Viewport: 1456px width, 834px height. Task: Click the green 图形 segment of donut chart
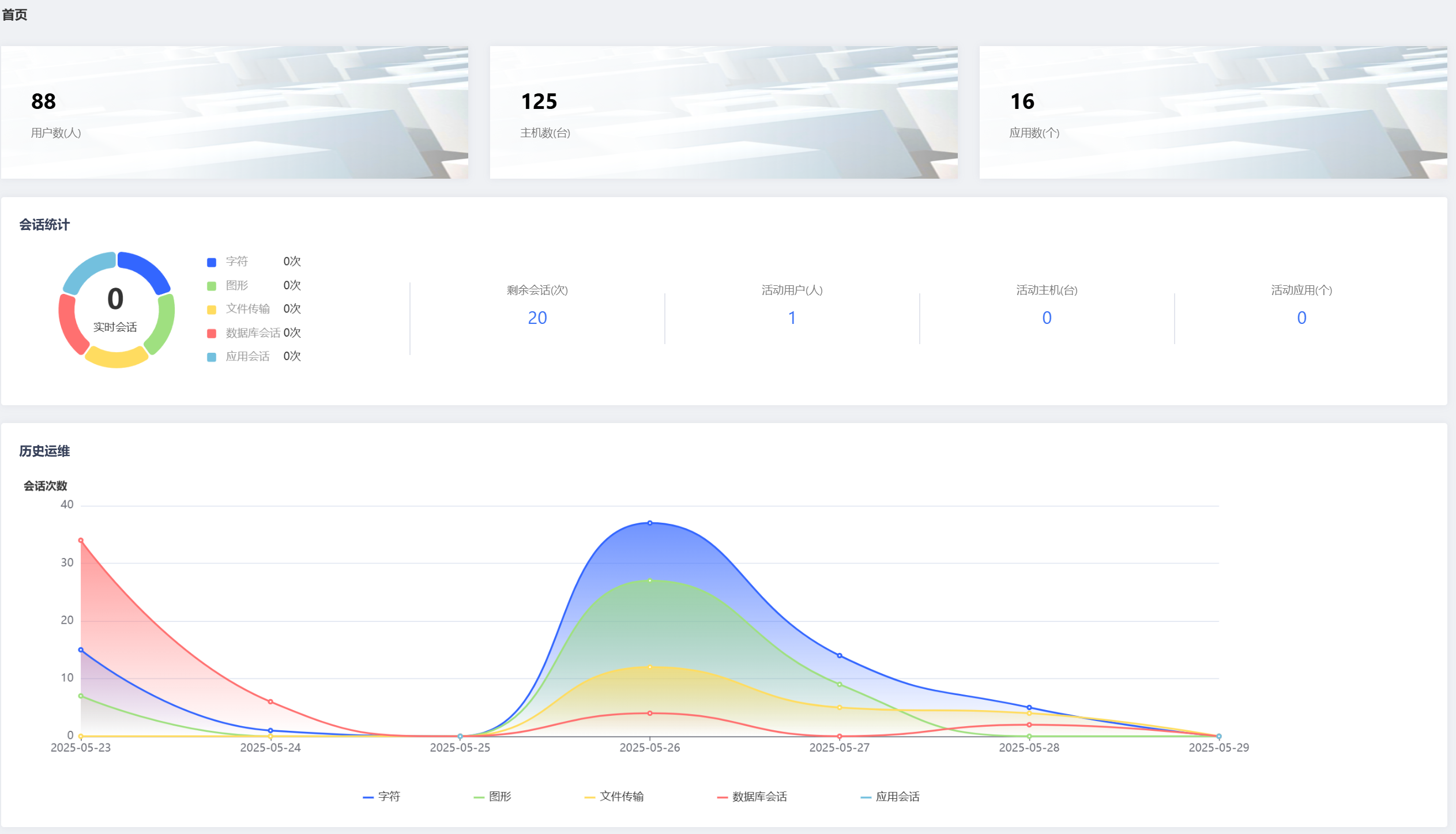click(163, 324)
